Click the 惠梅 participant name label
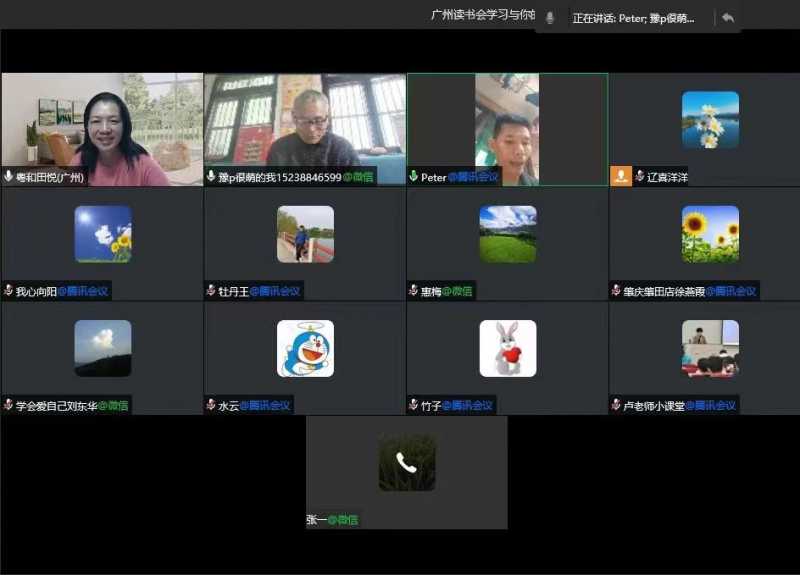This screenshot has height=575, width=800. pyautogui.click(x=431, y=291)
